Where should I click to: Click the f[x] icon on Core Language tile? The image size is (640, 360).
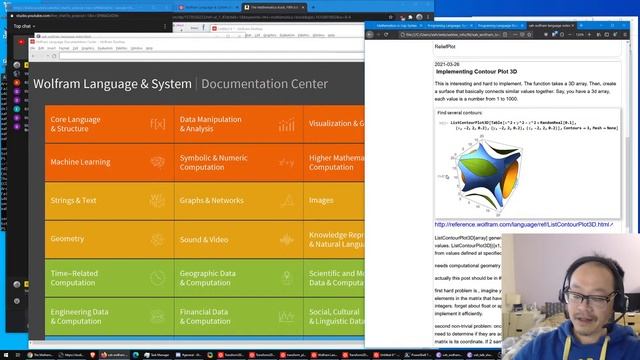click(158, 124)
